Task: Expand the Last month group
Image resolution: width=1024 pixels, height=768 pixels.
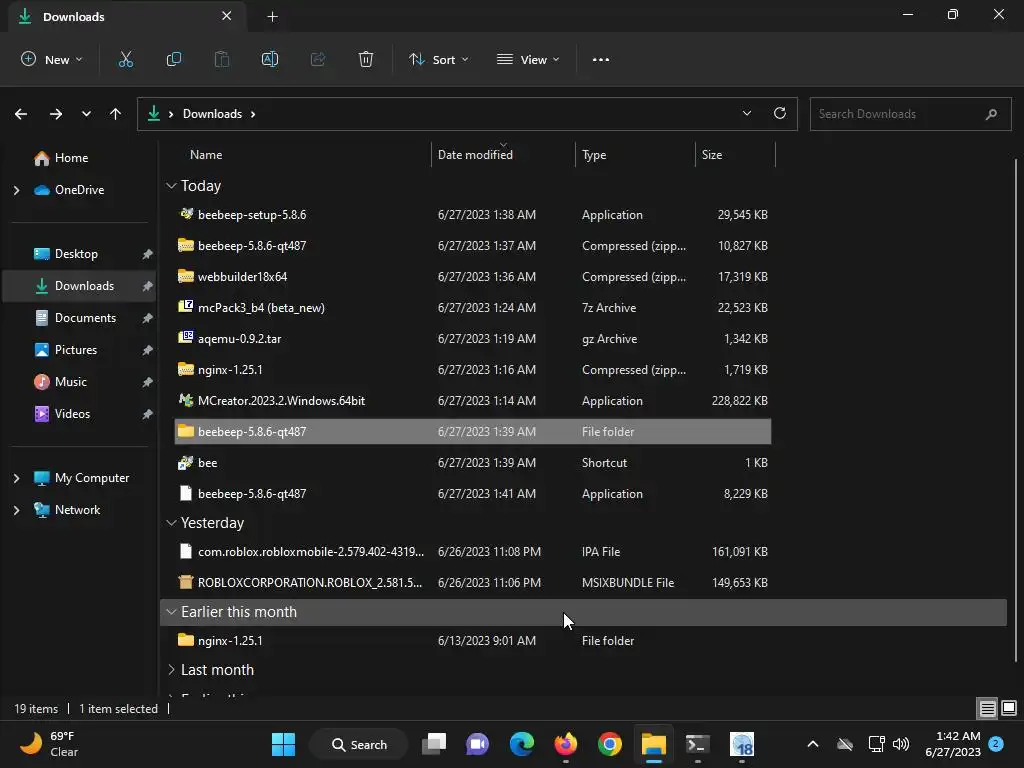Action: click(171, 670)
